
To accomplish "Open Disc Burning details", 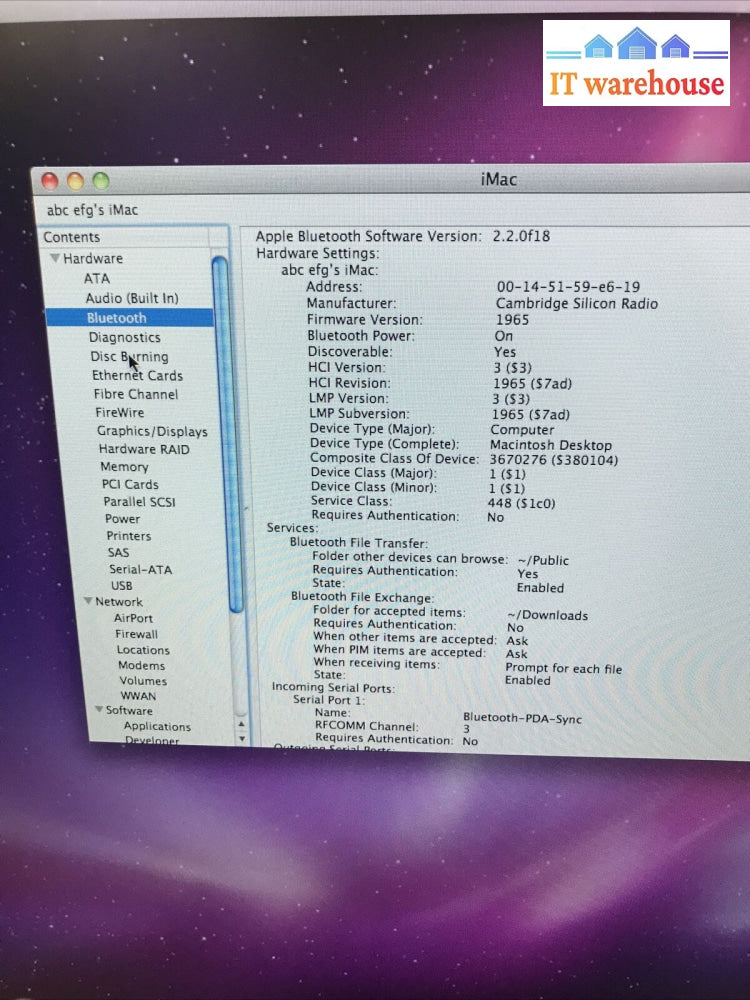I will (x=129, y=357).
